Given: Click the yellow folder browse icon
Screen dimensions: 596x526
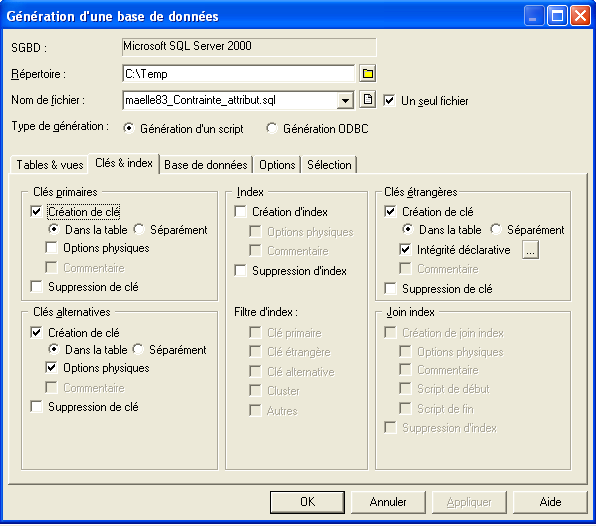Looking at the screenshot, I should 368,74.
